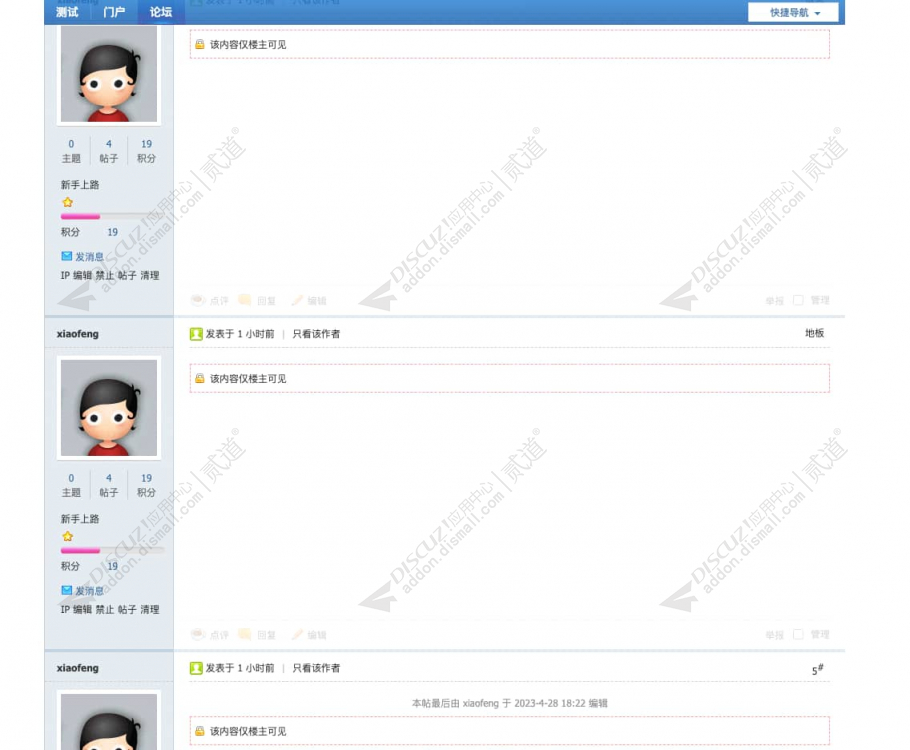Image resolution: width=910 pixels, height=750 pixels.
Task: Tick the 管理 checkbox in the 地板 post
Action: click(x=799, y=634)
